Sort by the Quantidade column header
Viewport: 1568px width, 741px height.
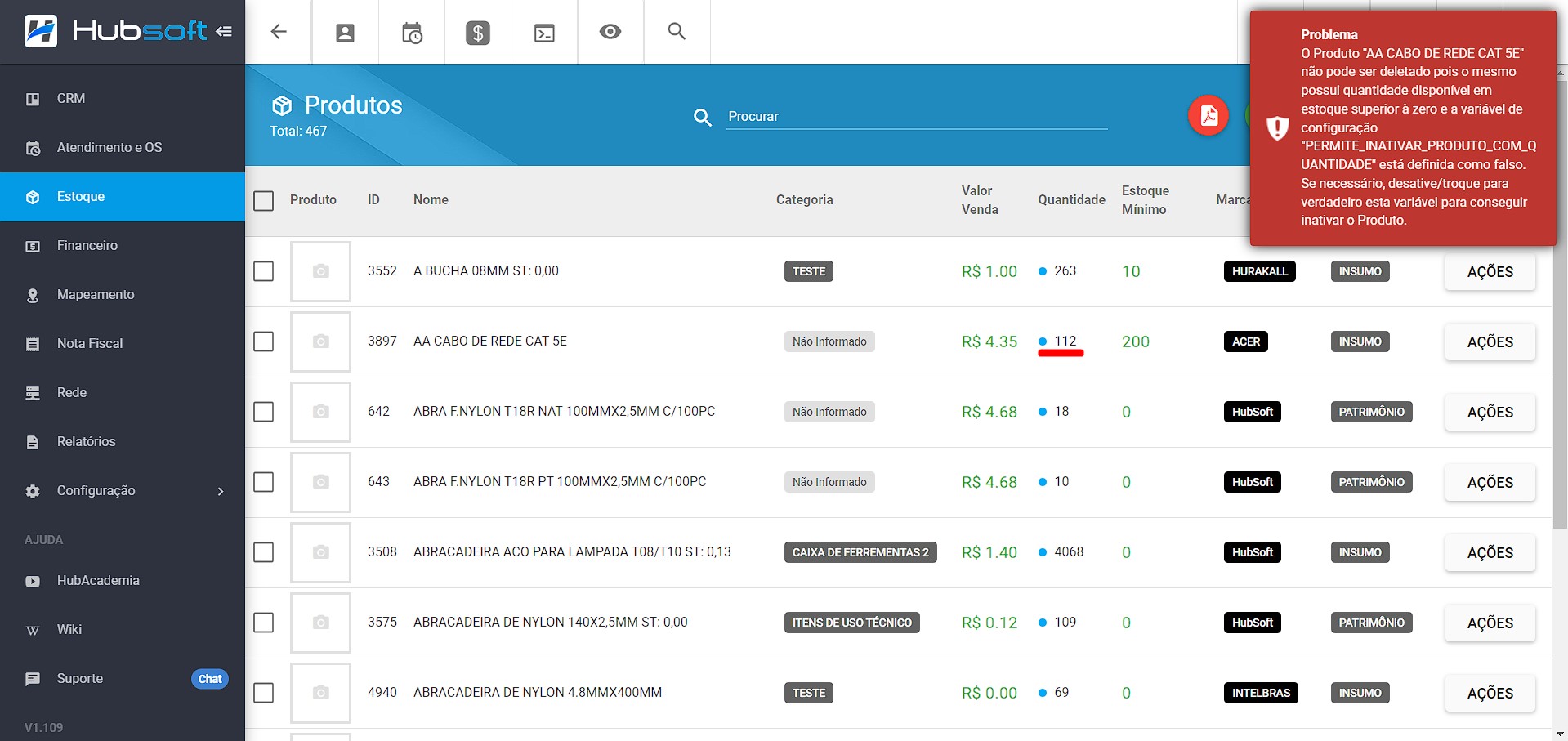pyautogui.click(x=1071, y=200)
